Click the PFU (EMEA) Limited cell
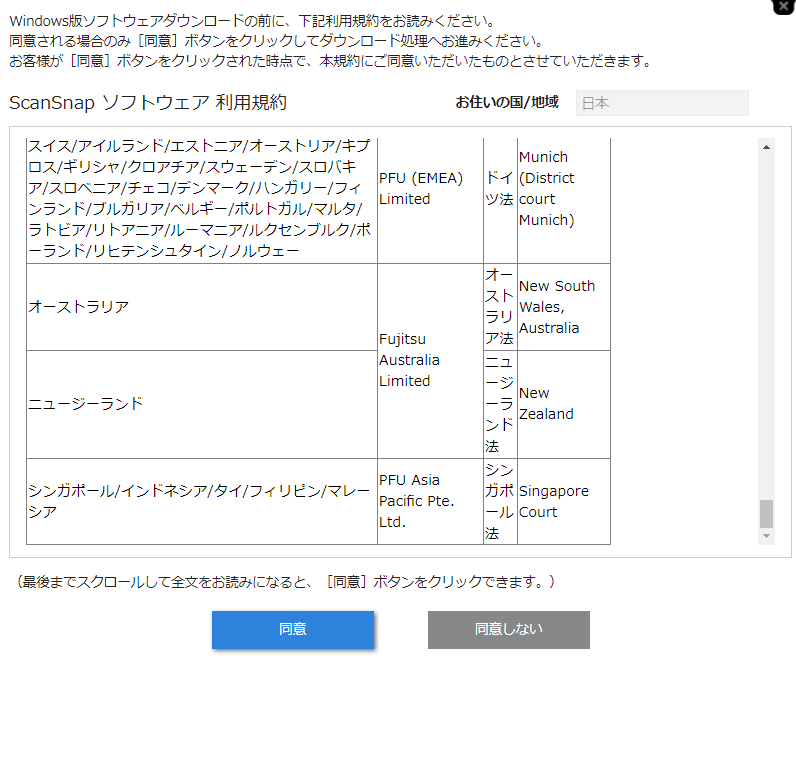The image size is (796, 776). point(430,200)
